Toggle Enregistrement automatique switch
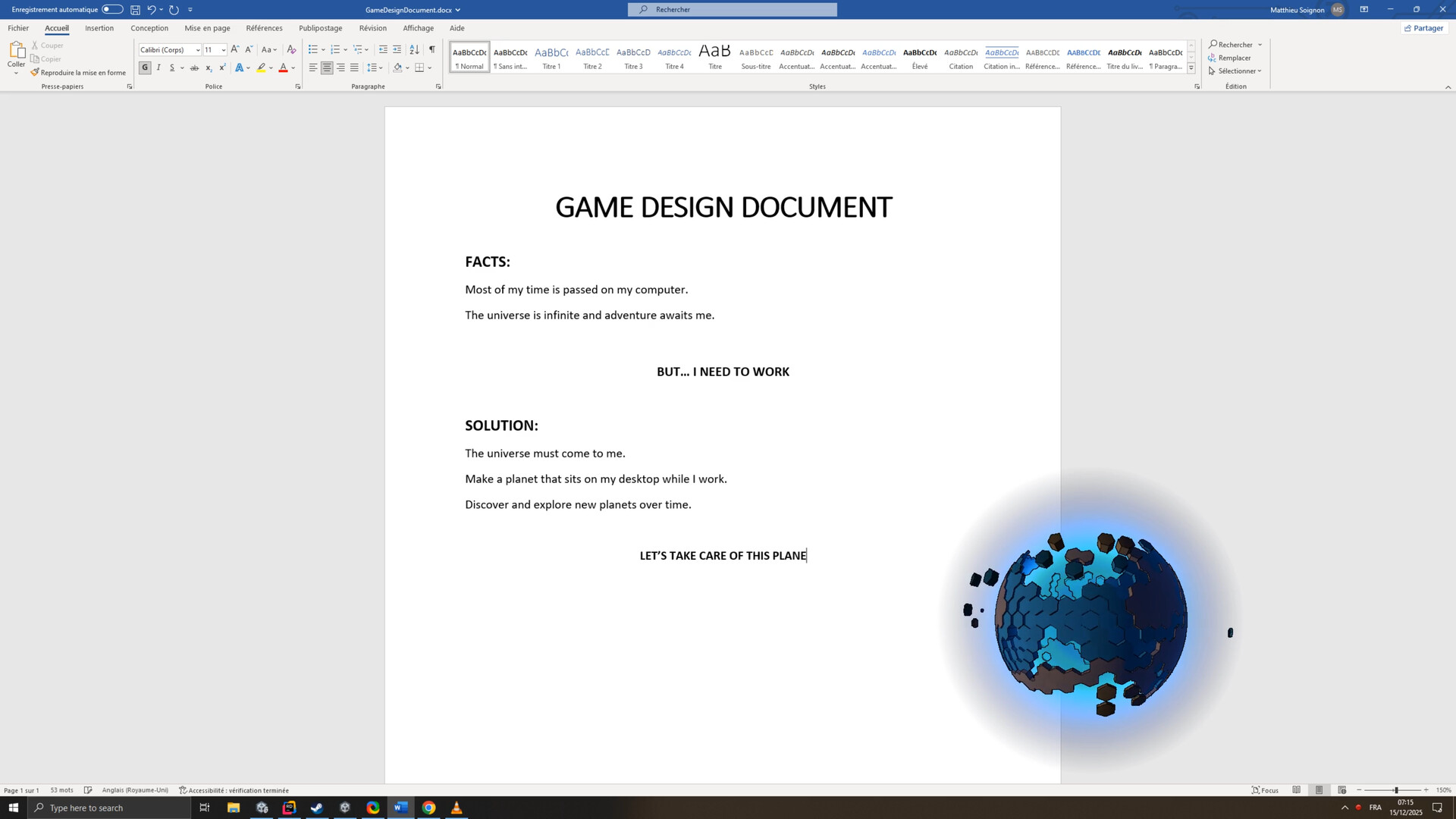The width and height of the screenshot is (1456, 819). coord(112,9)
